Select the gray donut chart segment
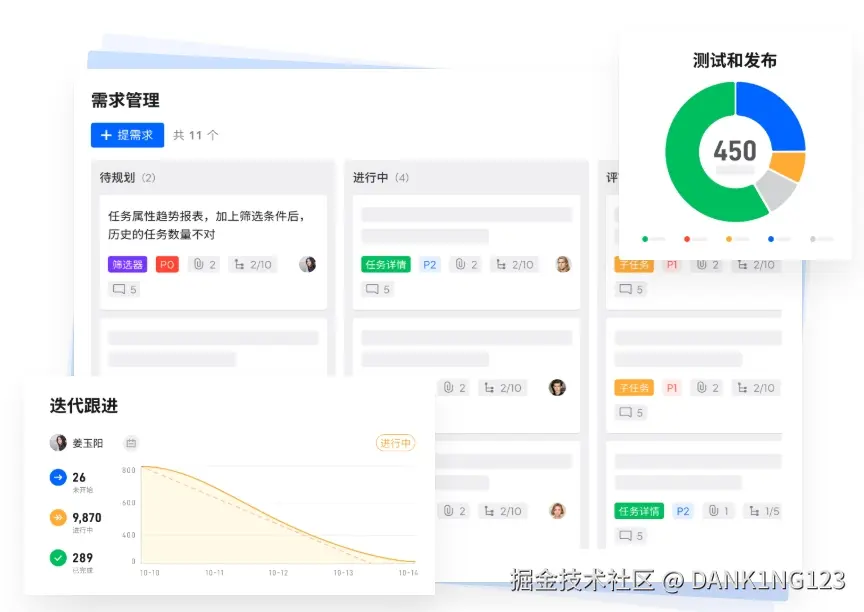Screen dimensions: 864x612 pyautogui.click(x=777, y=190)
